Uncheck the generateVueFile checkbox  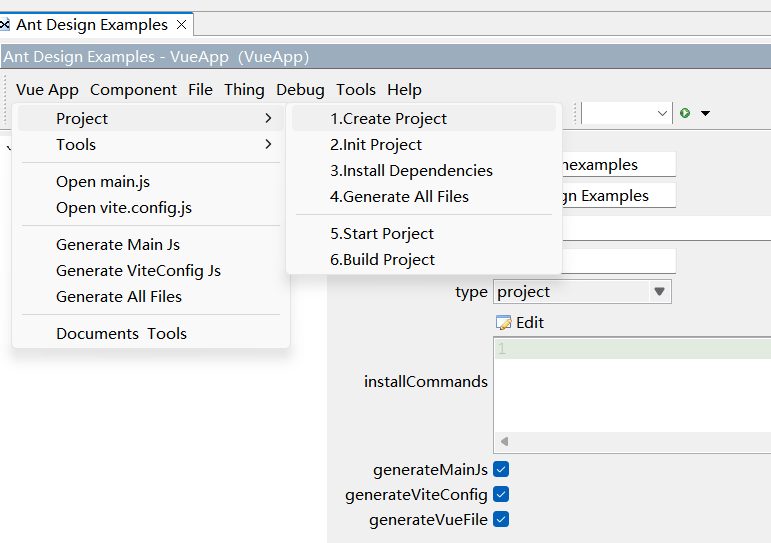pyautogui.click(x=501, y=519)
